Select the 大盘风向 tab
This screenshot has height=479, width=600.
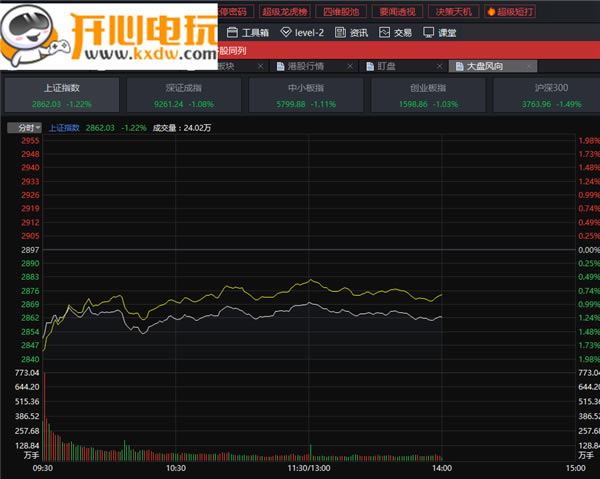pos(483,66)
